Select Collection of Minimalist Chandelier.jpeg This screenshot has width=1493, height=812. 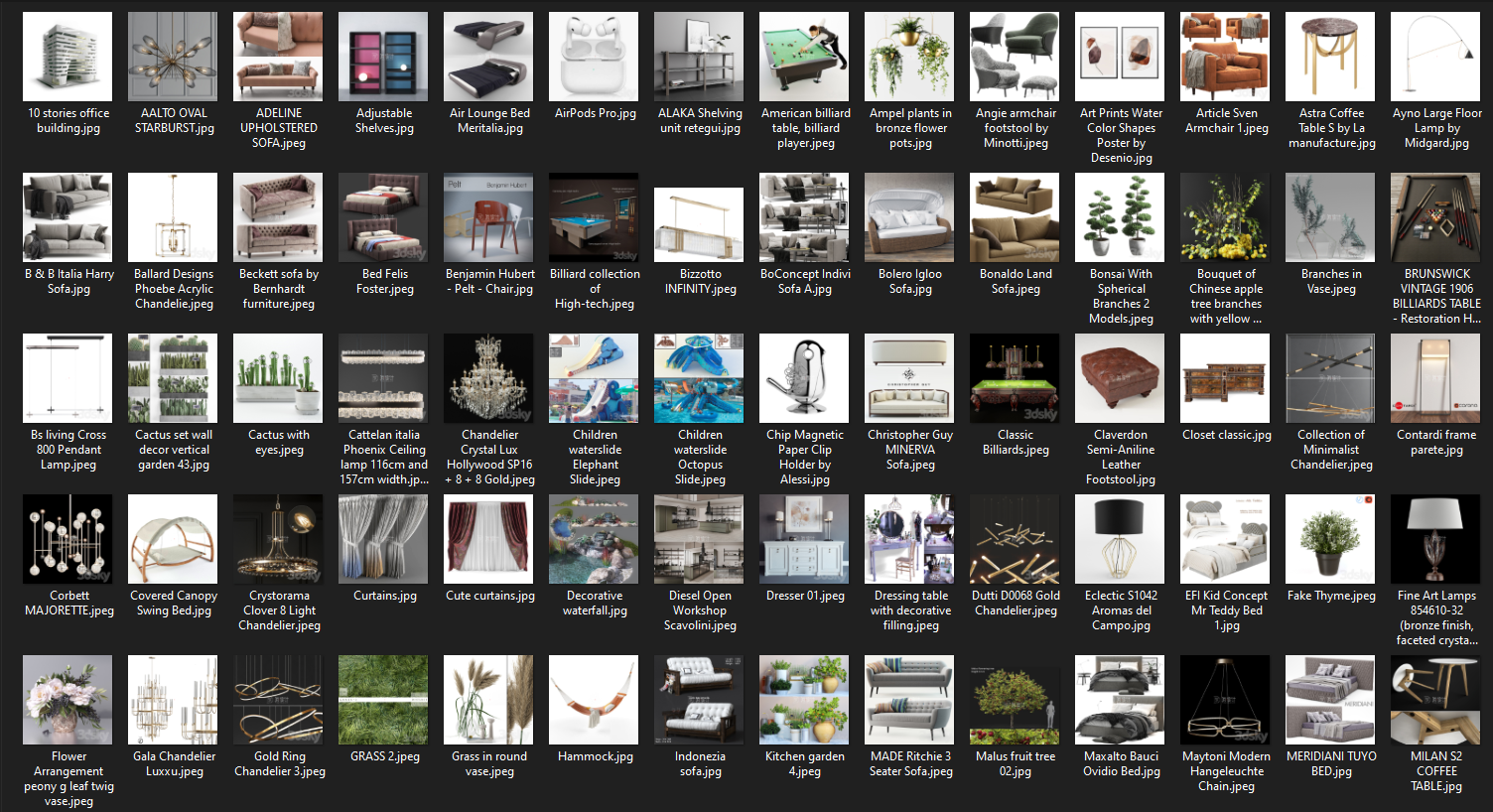tap(1331, 378)
